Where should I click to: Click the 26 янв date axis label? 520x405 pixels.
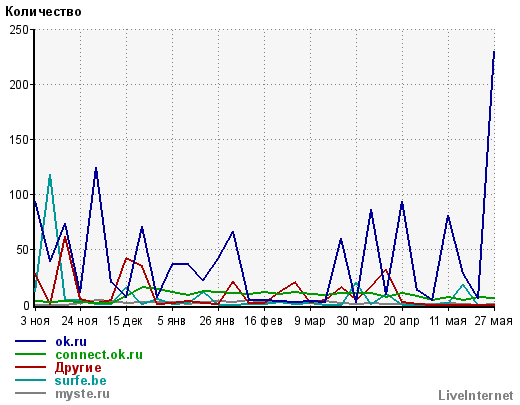pos(217,321)
